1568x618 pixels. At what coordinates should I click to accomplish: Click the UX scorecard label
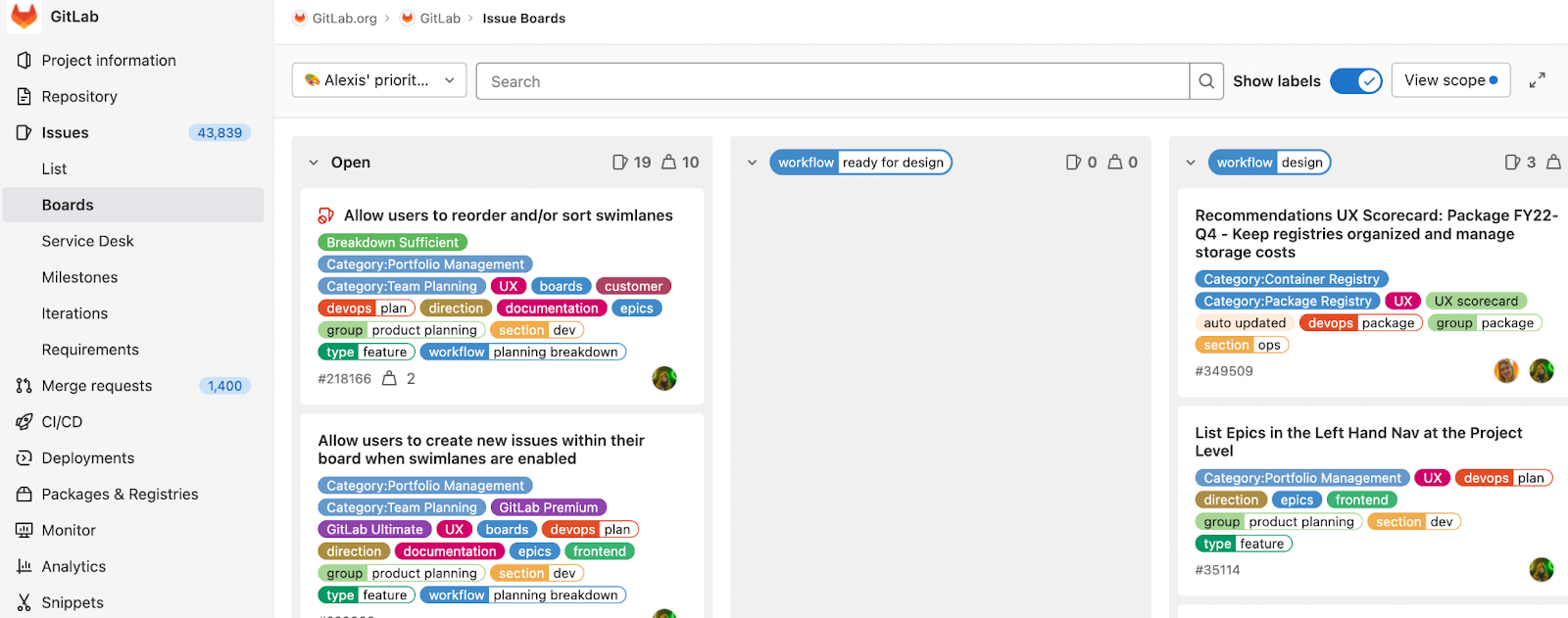(1476, 301)
